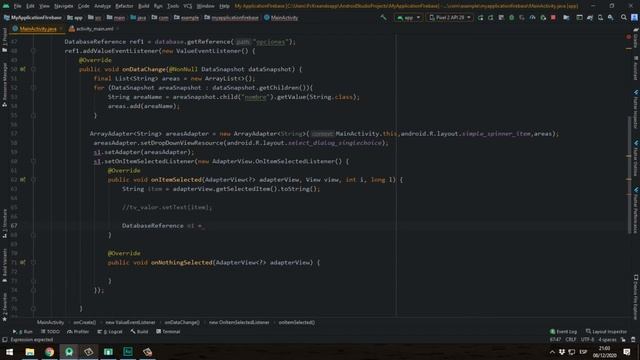Toggle the read-only lock icon in status bar
The image size is (640, 360).
pos(623,340)
